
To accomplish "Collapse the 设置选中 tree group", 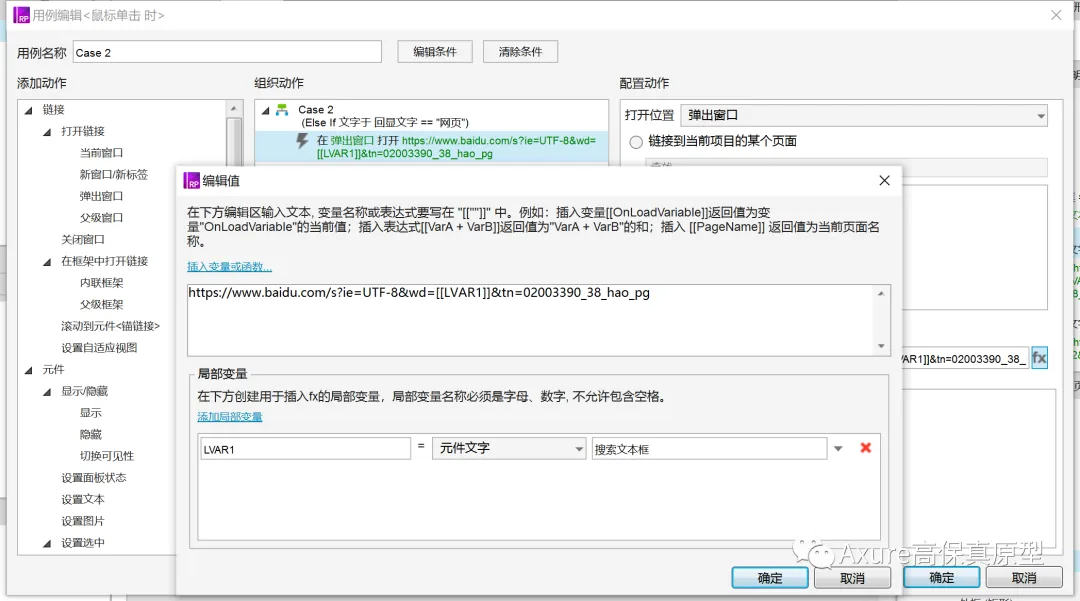I will (47, 543).
